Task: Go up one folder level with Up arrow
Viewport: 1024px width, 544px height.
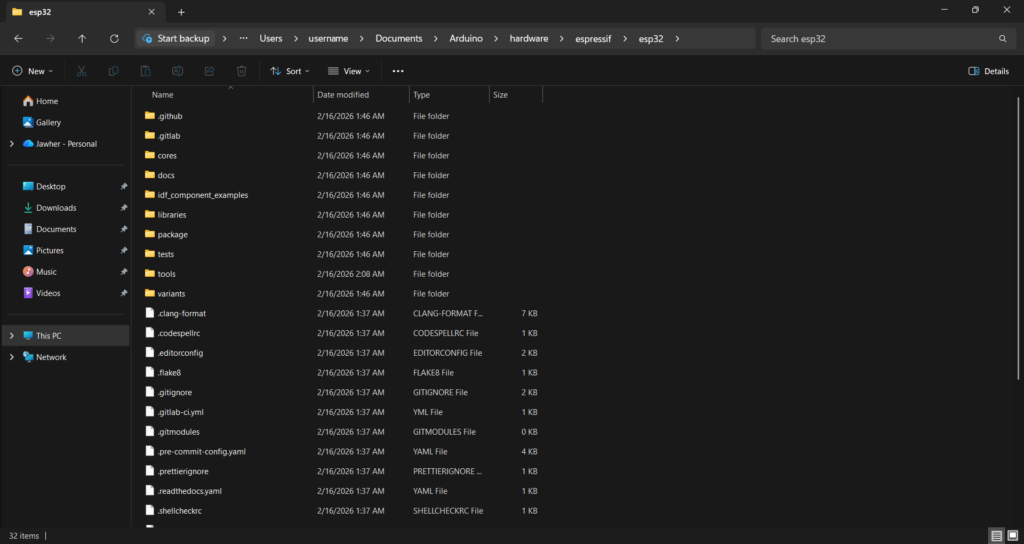Action: coord(82,38)
